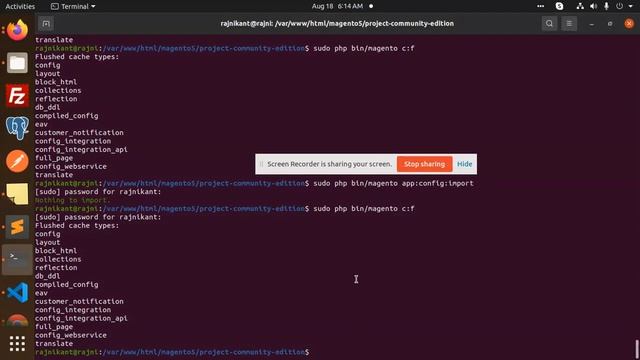
Task: Click the terminal title bar path text
Action: (337, 24)
